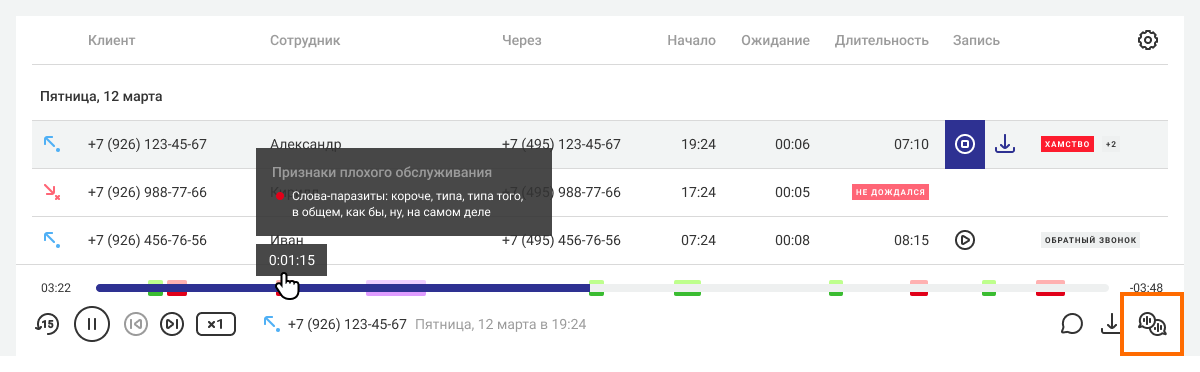The height and width of the screenshot is (372, 1200).
Task: Stop playback of the 19:24 call recording
Action: (x=965, y=144)
